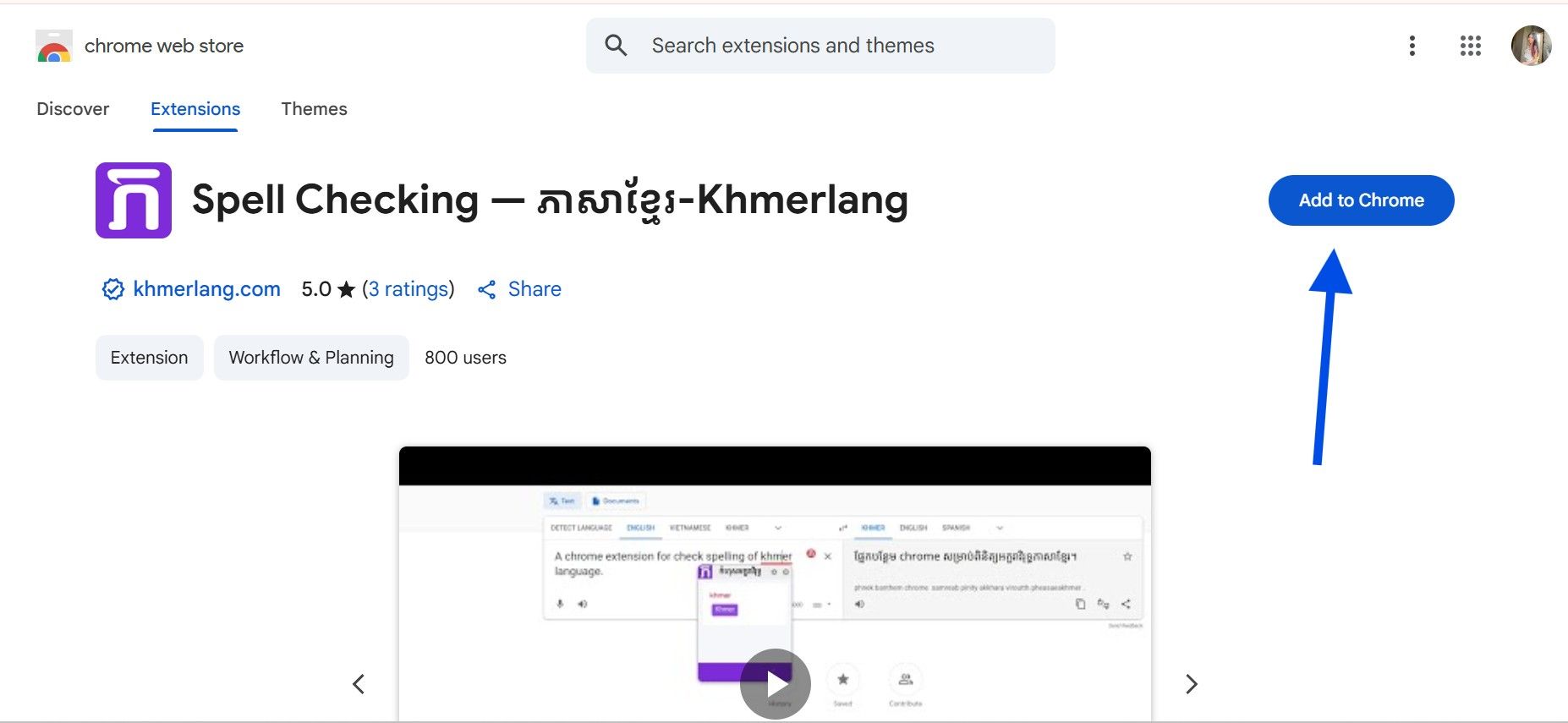Click the Workflow & Planning chip
Viewport: 1568px width, 723px height.
[311, 358]
